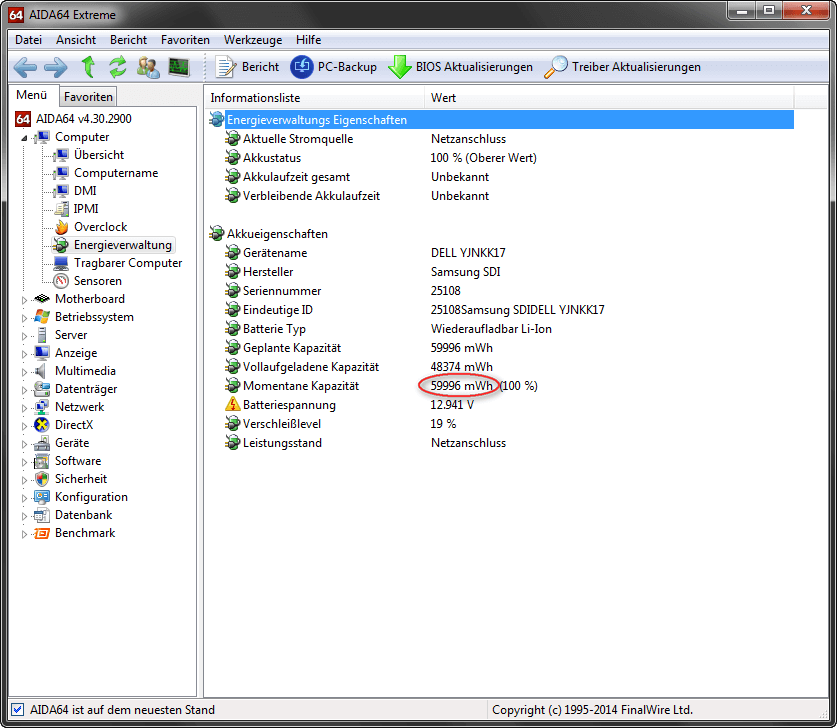Click the Wert column header
This screenshot has width=837, height=728.
tap(609, 98)
